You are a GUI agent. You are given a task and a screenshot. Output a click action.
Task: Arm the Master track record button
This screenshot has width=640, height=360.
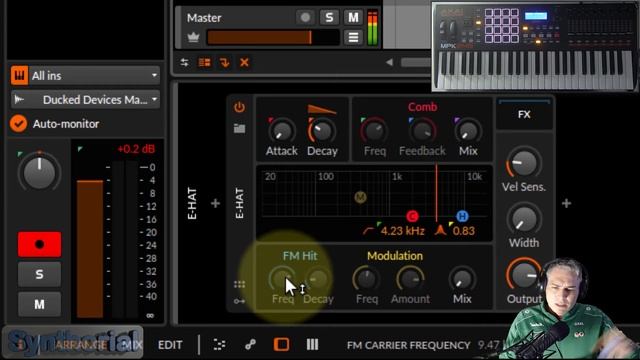(x=305, y=18)
